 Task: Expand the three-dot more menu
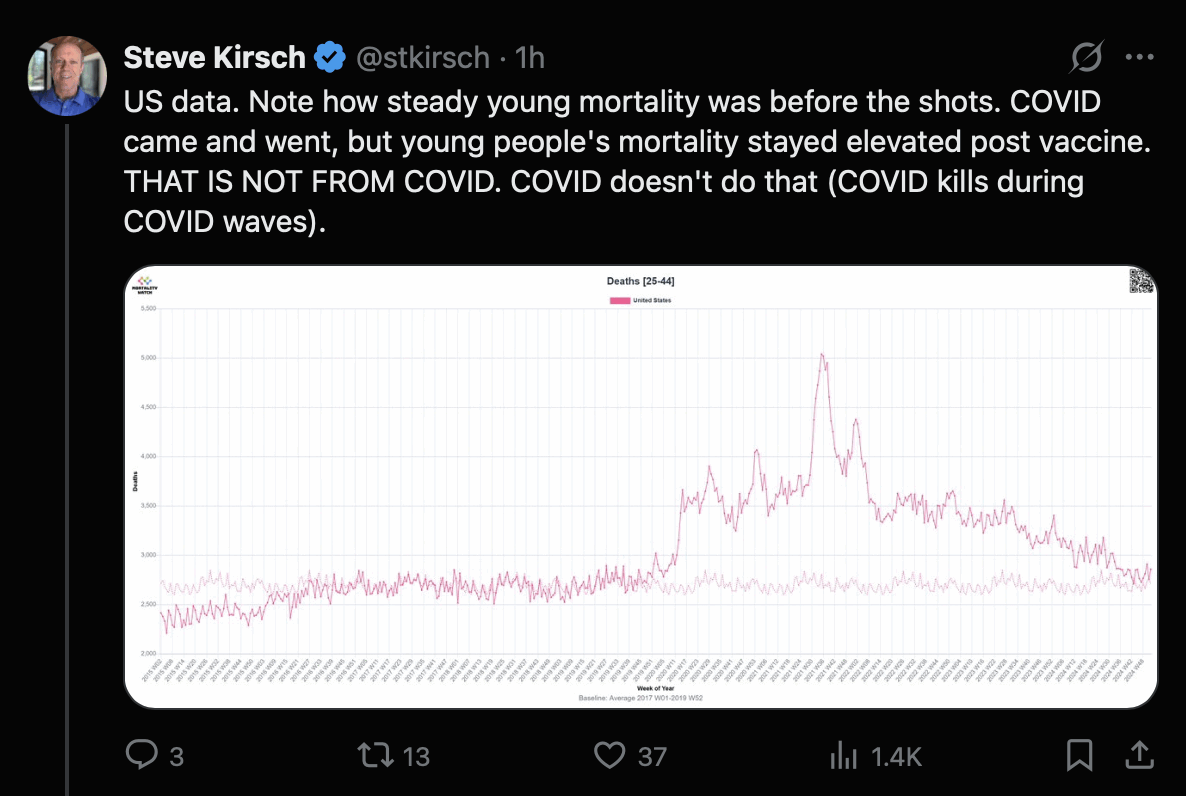(1140, 58)
